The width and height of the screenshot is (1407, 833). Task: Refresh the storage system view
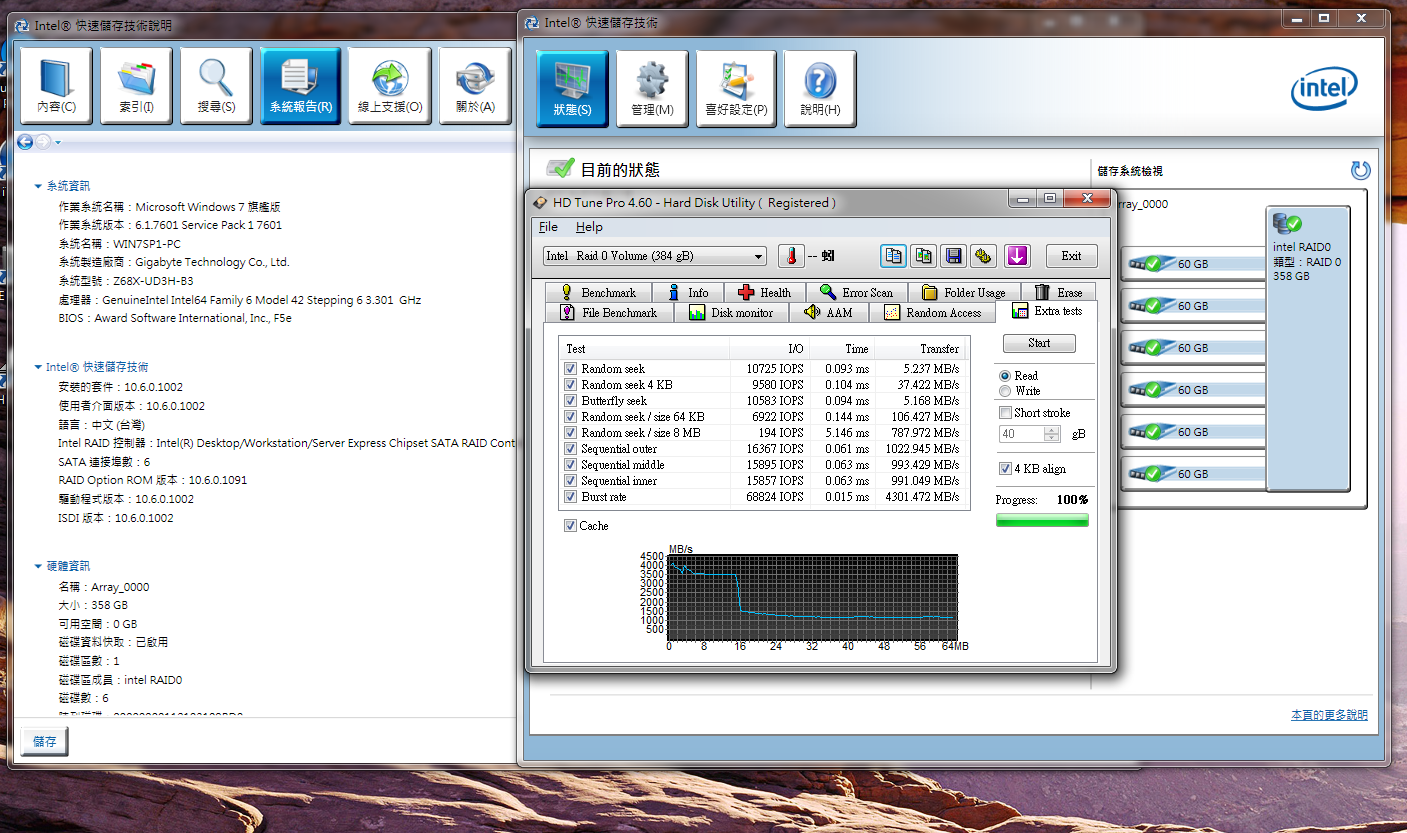[1360, 170]
